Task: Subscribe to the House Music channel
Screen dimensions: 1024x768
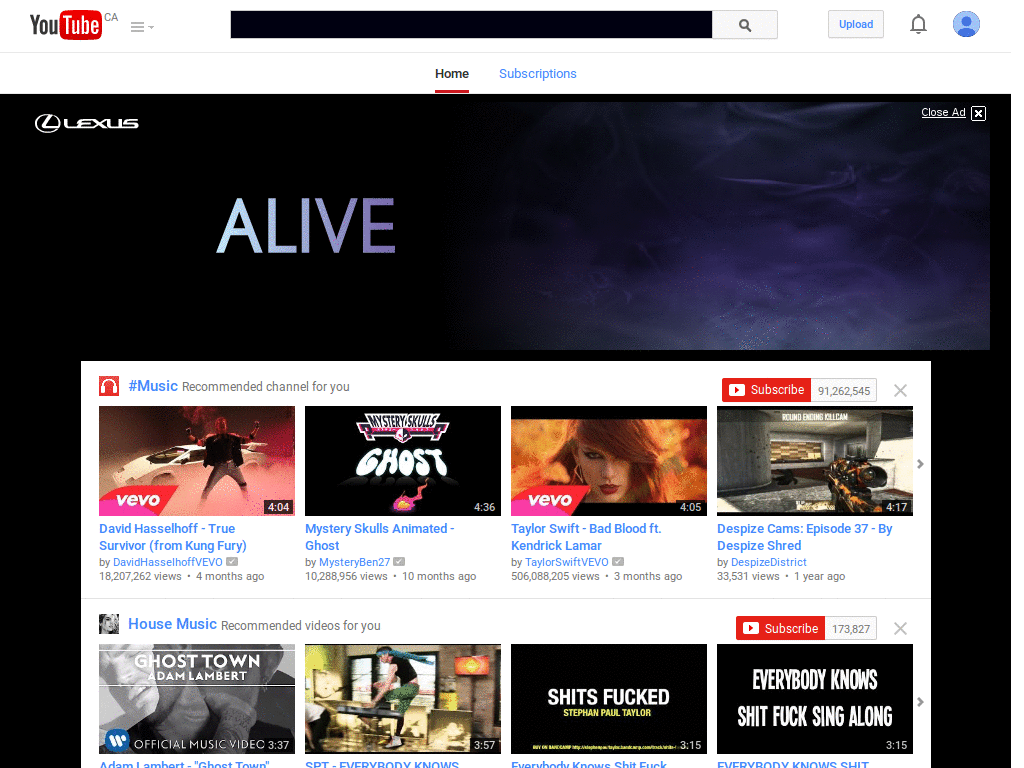Action: [x=780, y=628]
